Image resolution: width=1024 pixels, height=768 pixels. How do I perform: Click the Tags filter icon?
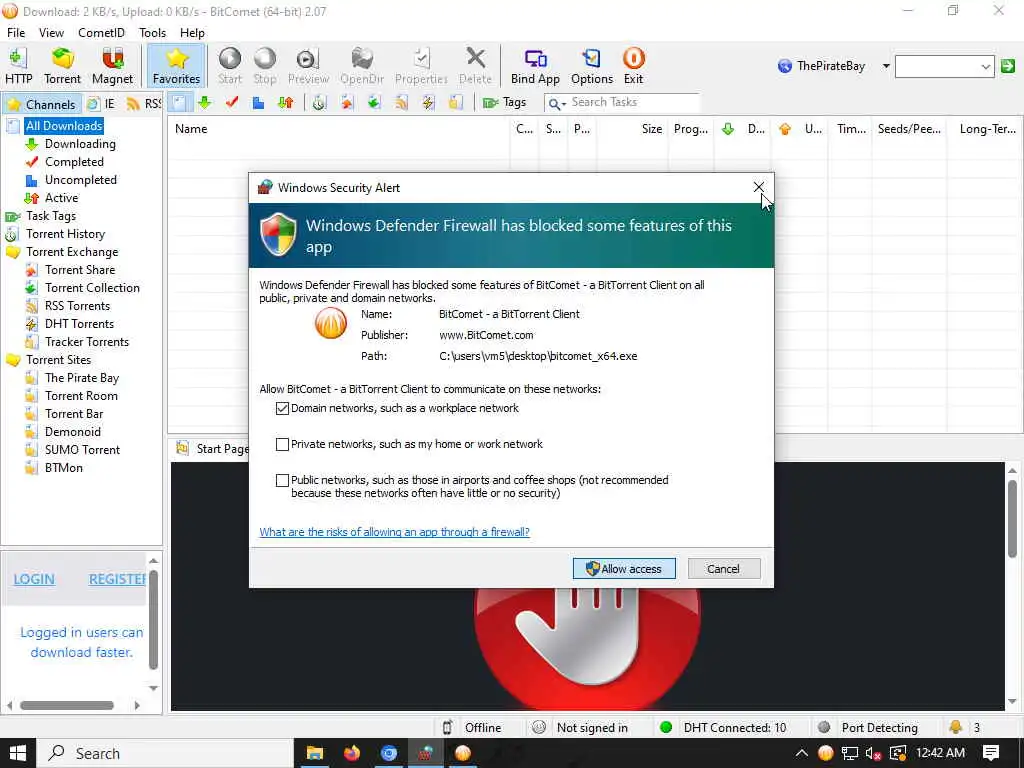(490, 103)
